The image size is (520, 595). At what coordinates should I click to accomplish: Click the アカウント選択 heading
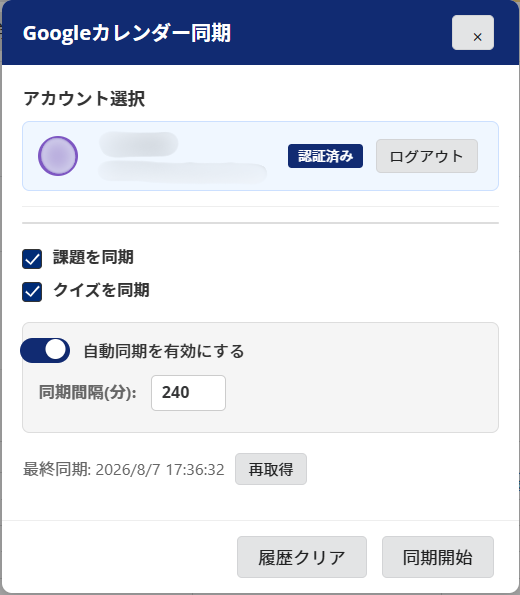[x=84, y=99]
